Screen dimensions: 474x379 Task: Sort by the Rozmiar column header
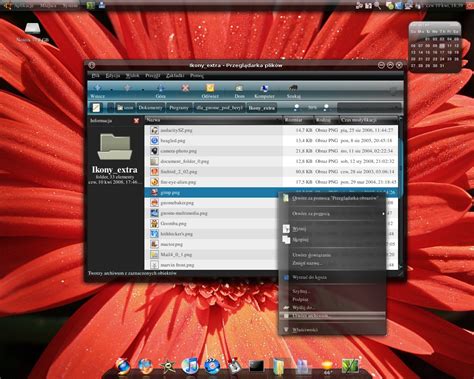tap(298, 120)
